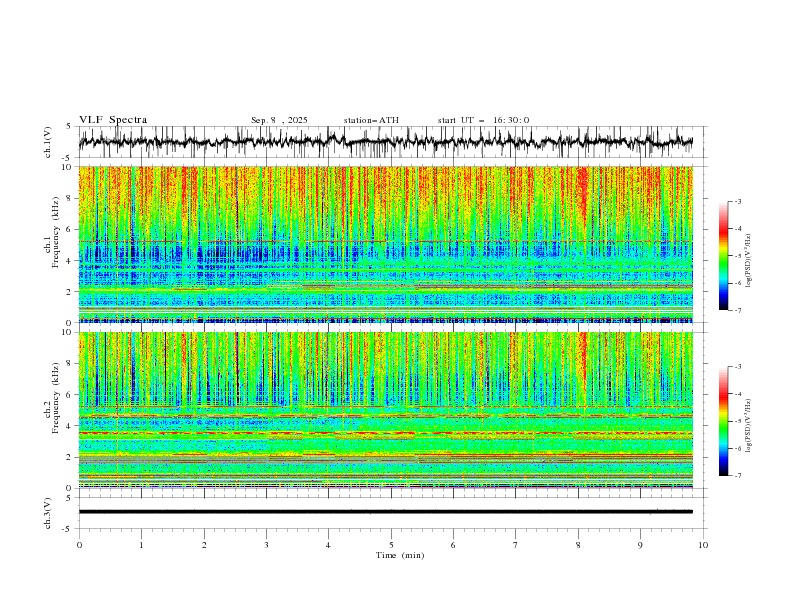The height and width of the screenshot is (612, 792).
Task: Click the "-3" label on lower color bar
Action: tap(738, 367)
